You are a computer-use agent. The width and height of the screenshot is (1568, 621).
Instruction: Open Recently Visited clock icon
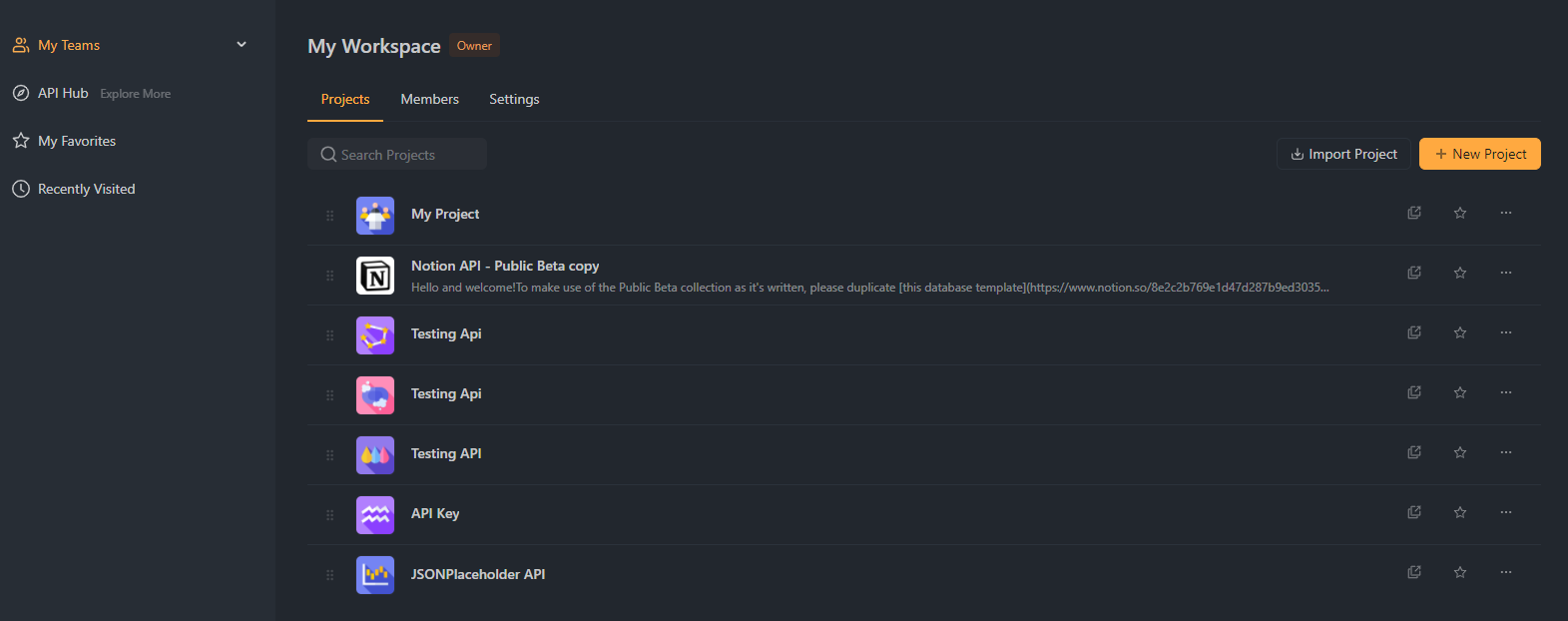[21, 189]
